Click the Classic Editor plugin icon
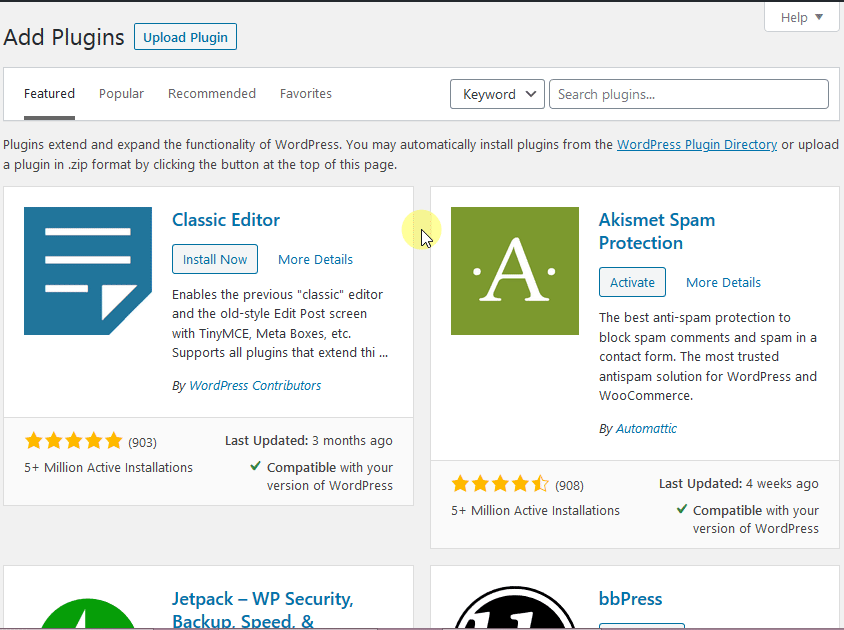Screen dimensions: 844x630 tap(88, 271)
